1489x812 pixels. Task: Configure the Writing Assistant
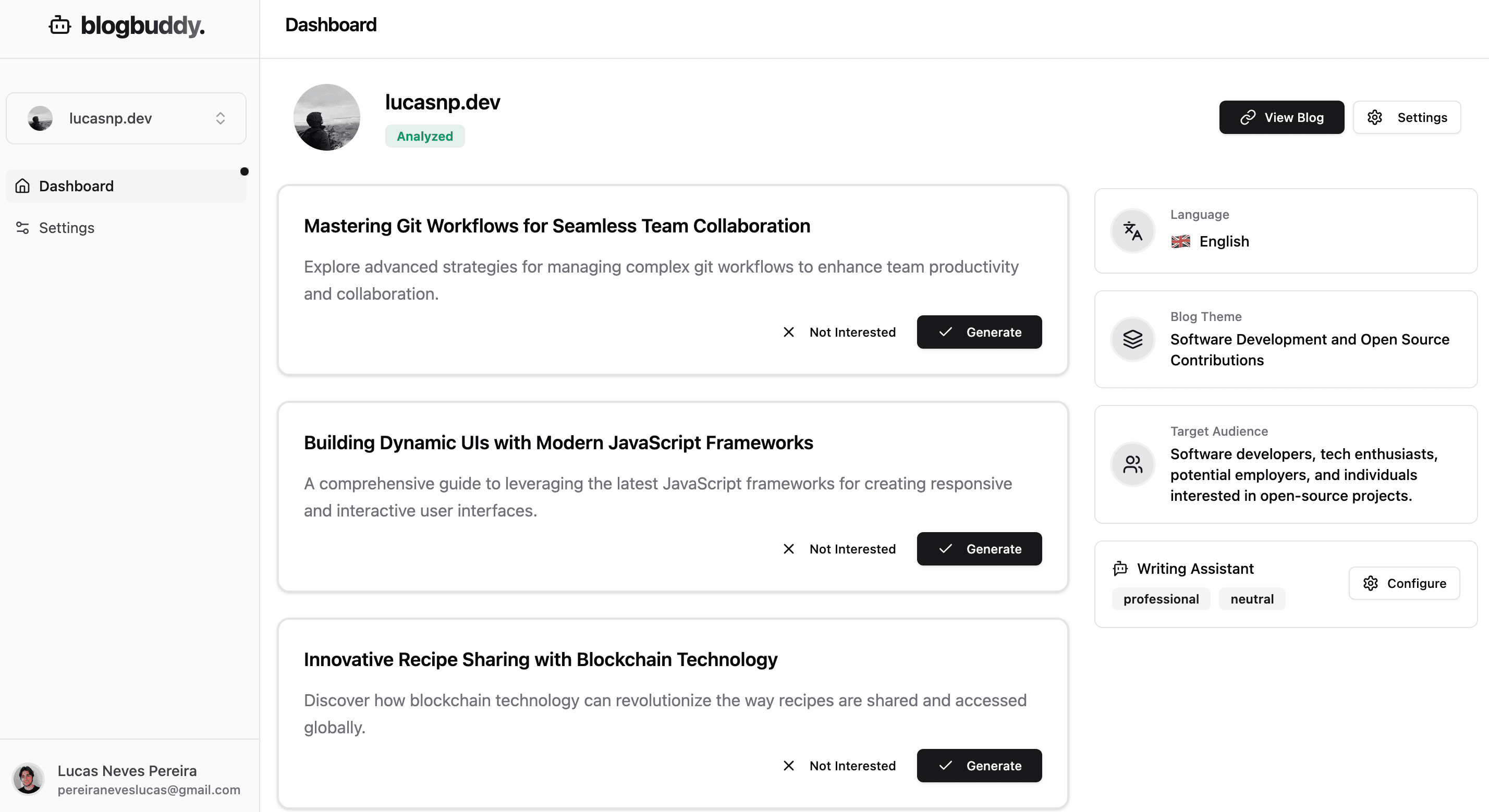point(1403,583)
